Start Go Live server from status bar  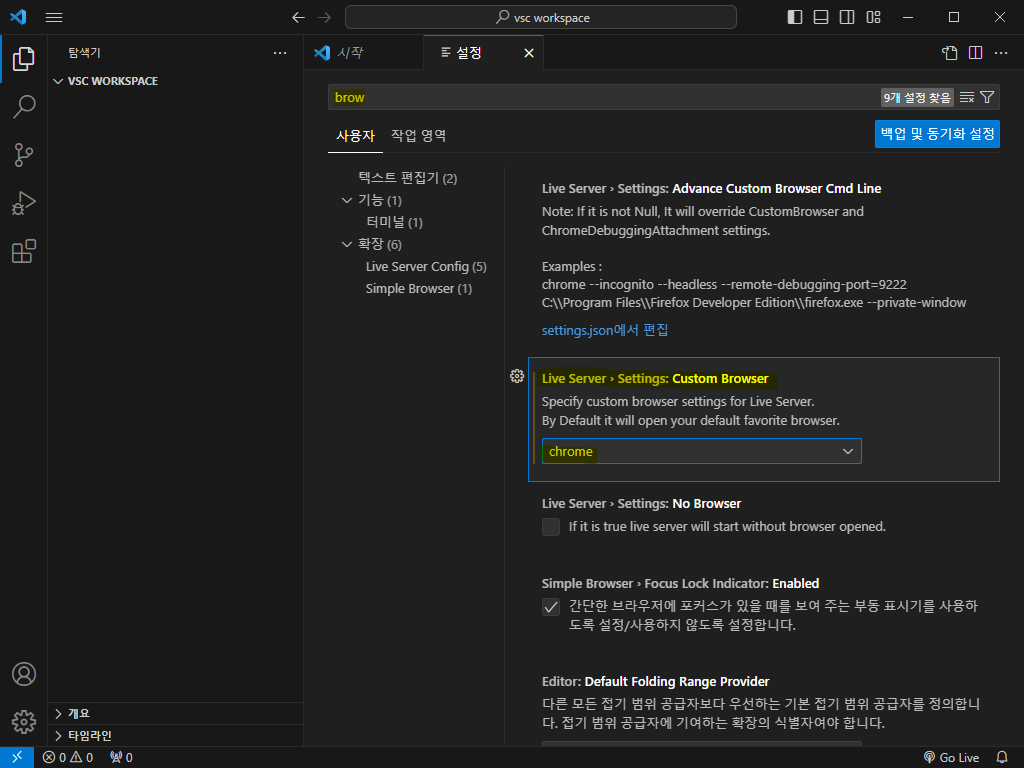tap(951, 757)
